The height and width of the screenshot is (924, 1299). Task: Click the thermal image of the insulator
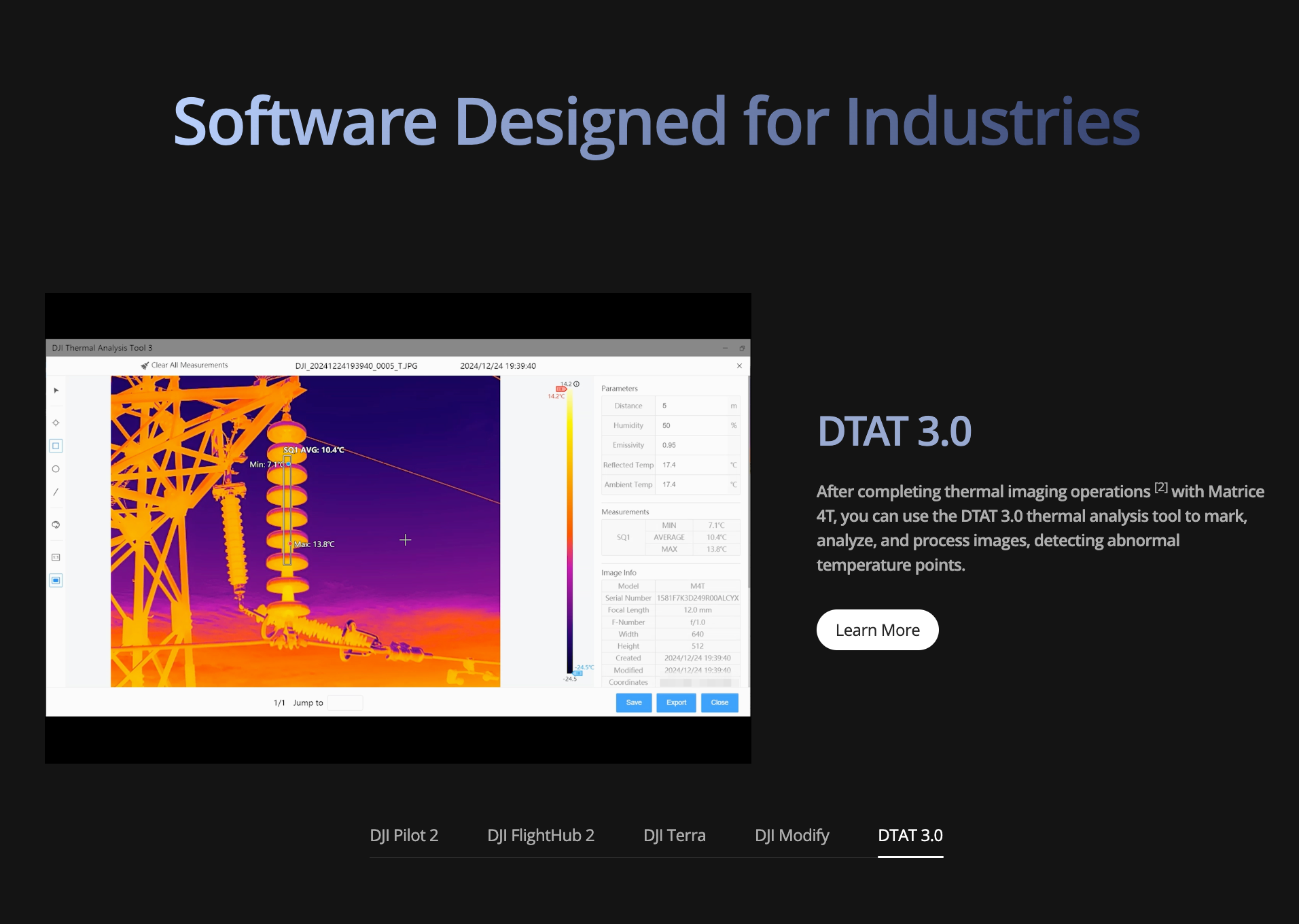(306, 531)
